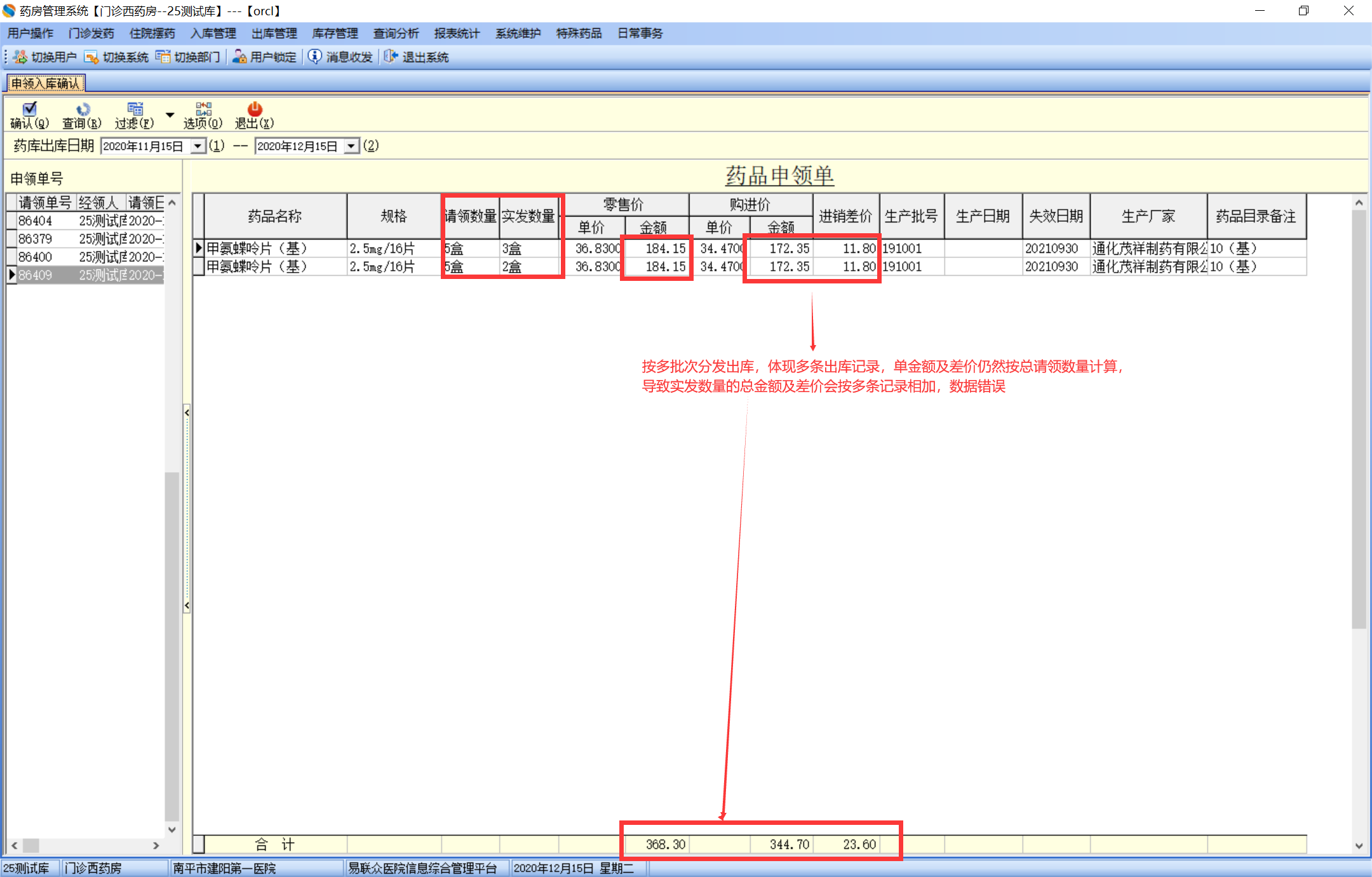The width and height of the screenshot is (1372, 877).
Task: Open the 选项(O) options icon
Action: pyautogui.click(x=203, y=109)
